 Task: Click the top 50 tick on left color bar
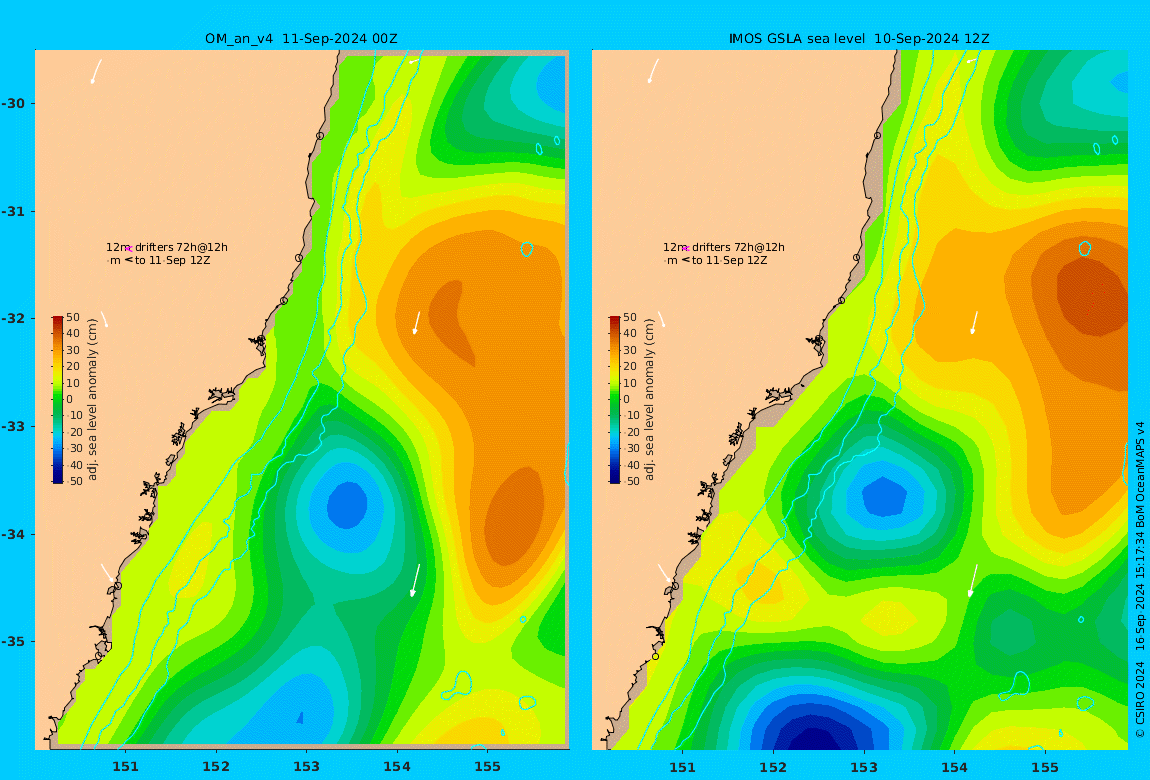point(73,317)
